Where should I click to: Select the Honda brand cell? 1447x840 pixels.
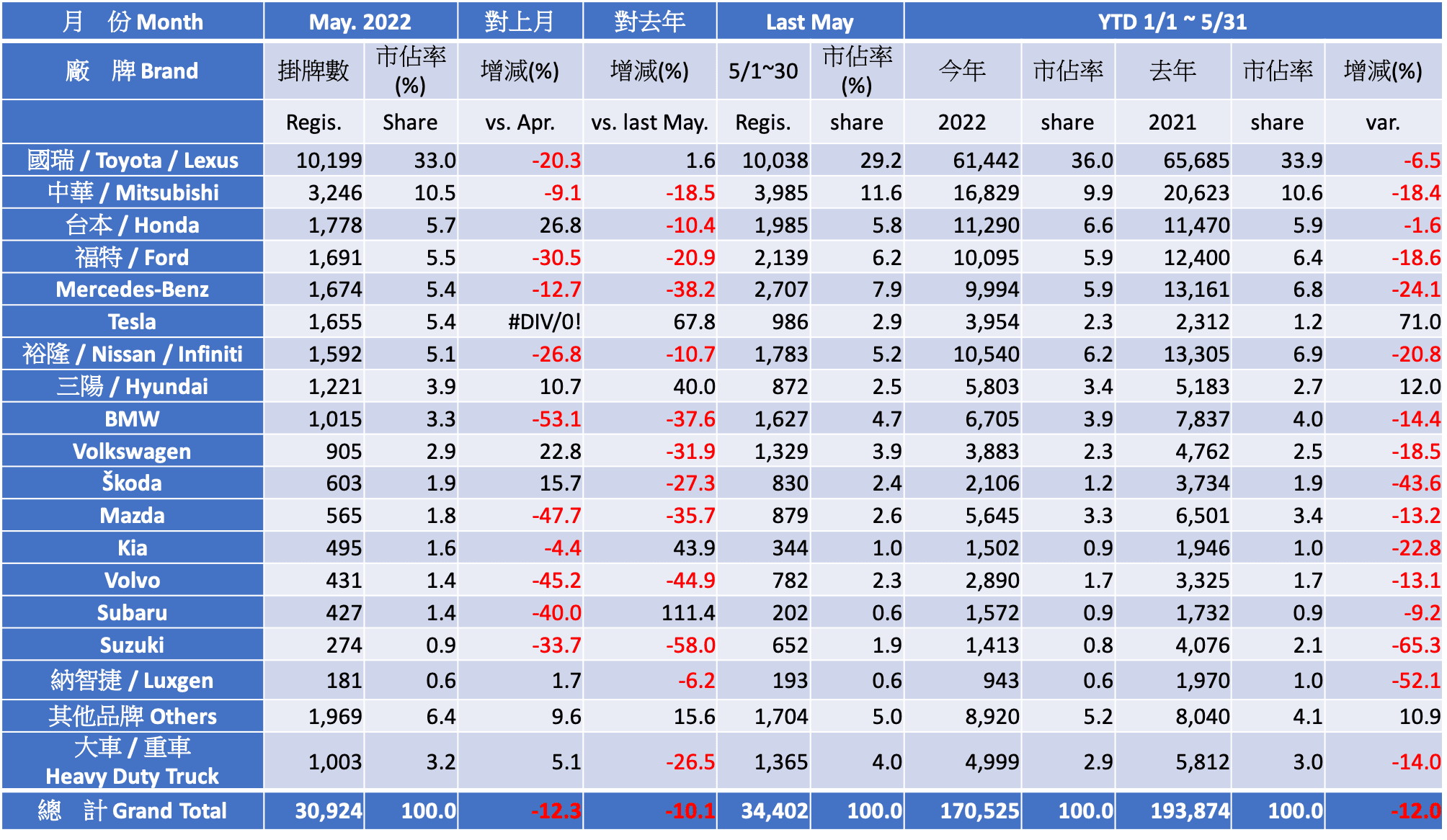click(133, 225)
